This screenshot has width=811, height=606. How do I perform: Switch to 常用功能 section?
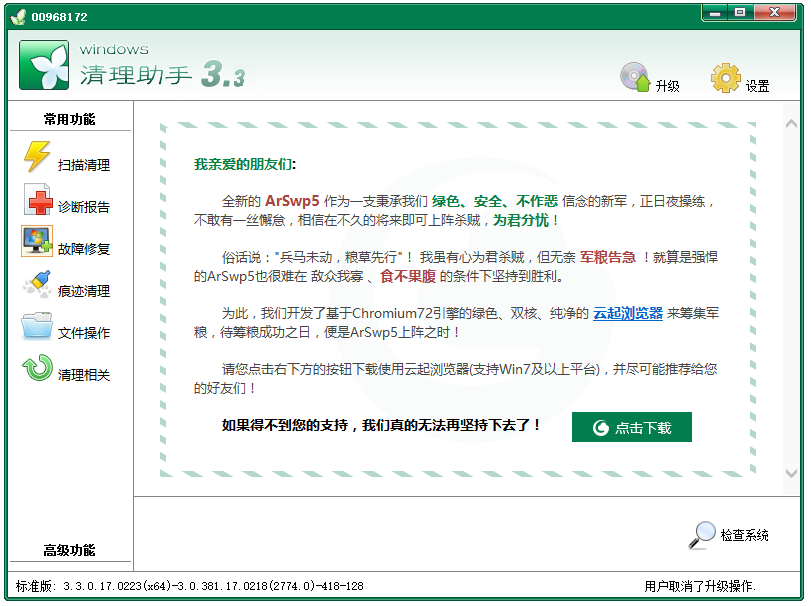pos(69,119)
